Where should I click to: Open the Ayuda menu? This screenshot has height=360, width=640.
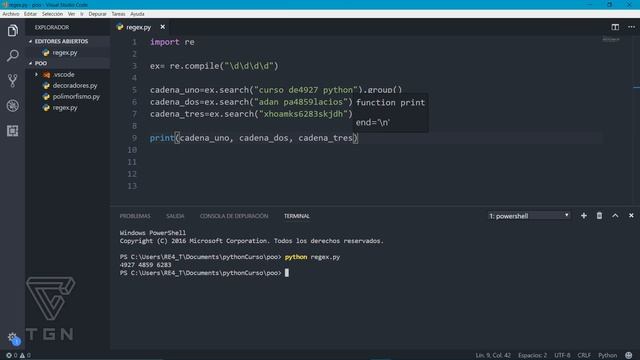[137, 14]
